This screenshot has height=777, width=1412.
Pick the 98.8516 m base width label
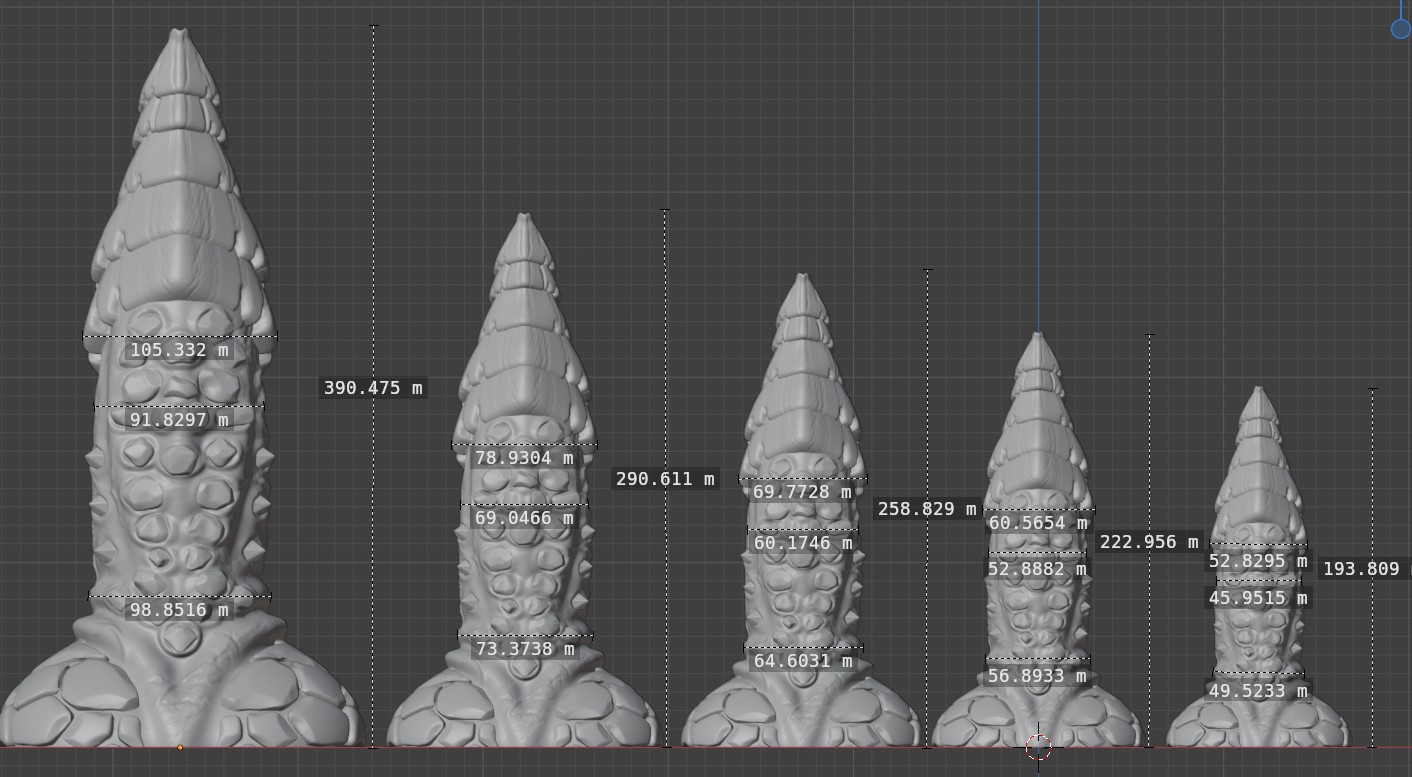coord(180,610)
